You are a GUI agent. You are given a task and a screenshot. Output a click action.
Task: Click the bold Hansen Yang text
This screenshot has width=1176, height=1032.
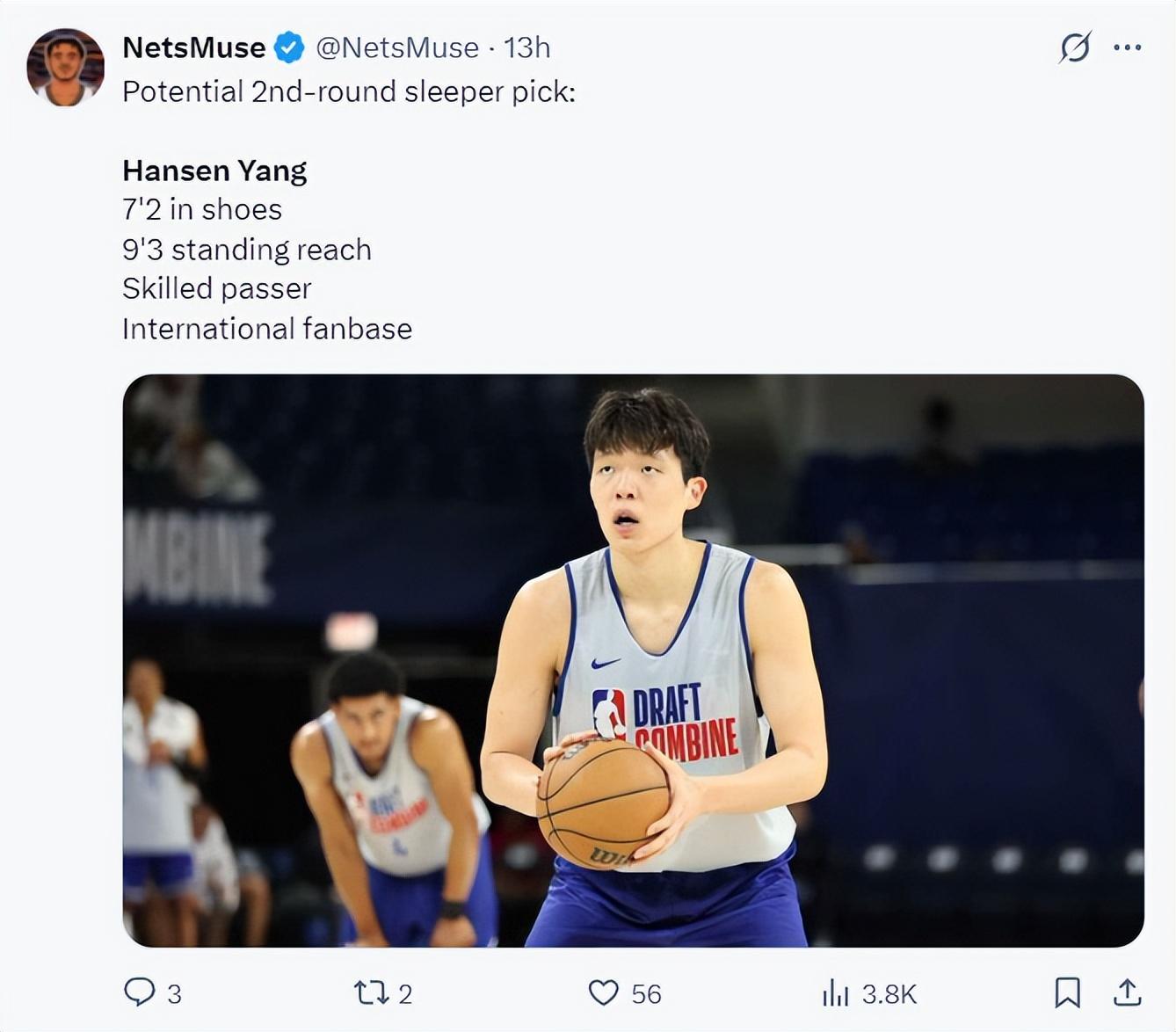(x=214, y=171)
